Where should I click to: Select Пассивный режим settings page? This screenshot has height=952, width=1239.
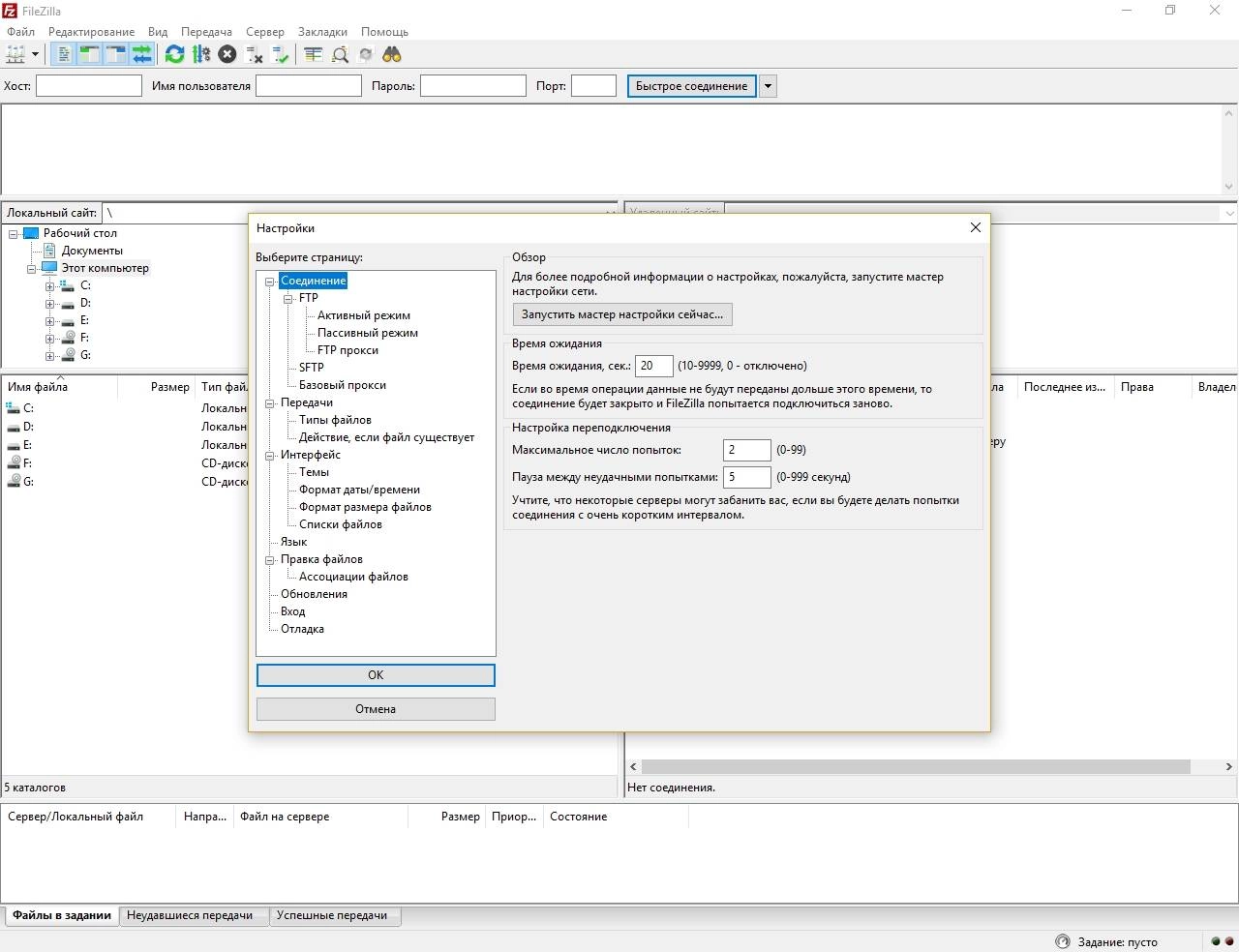pyautogui.click(x=368, y=333)
